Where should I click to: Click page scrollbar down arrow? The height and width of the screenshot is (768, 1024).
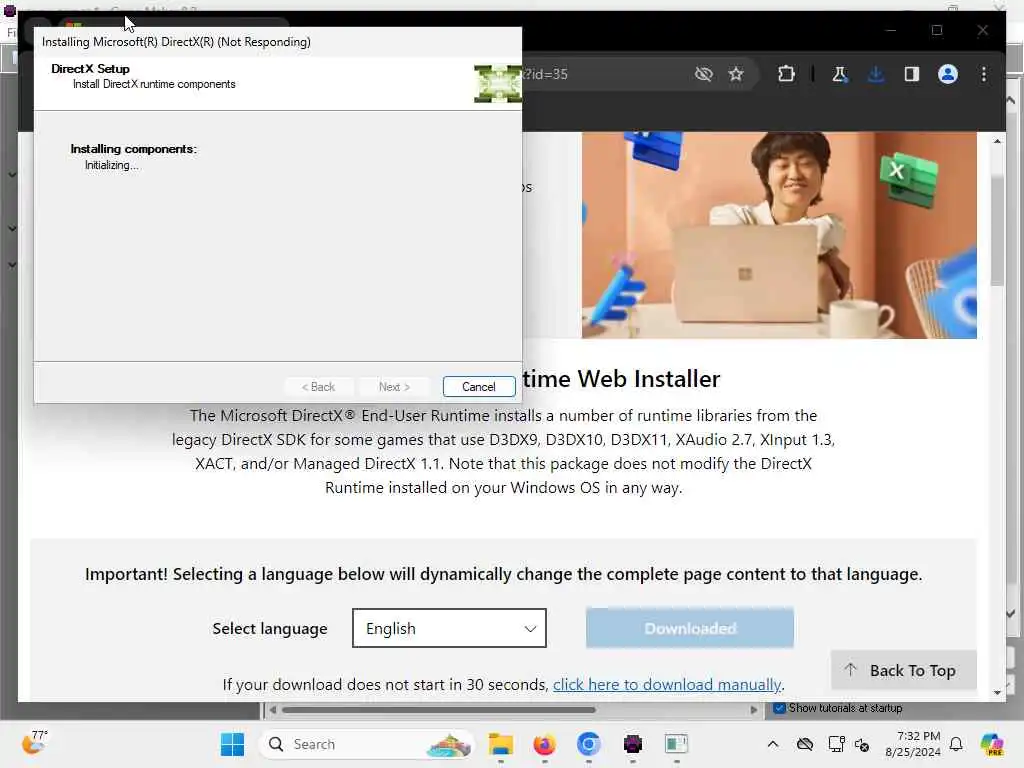tap(997, 692)
